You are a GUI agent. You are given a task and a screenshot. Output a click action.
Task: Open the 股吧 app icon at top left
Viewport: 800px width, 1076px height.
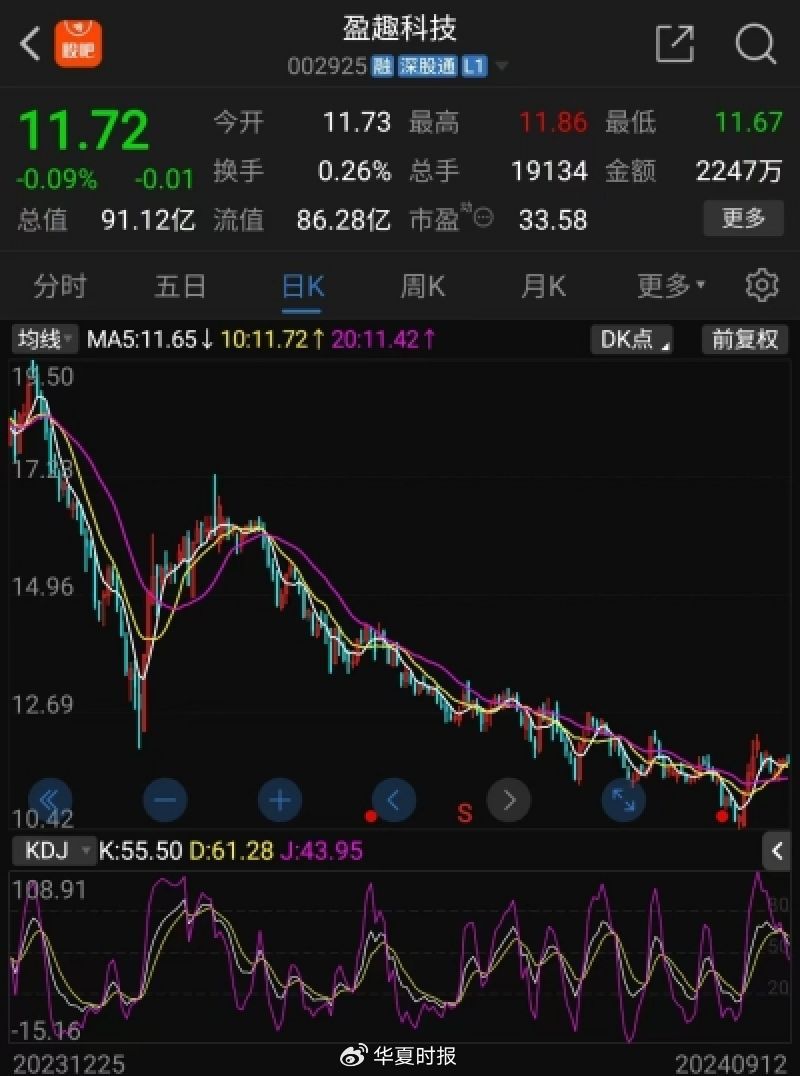point(78,44)
